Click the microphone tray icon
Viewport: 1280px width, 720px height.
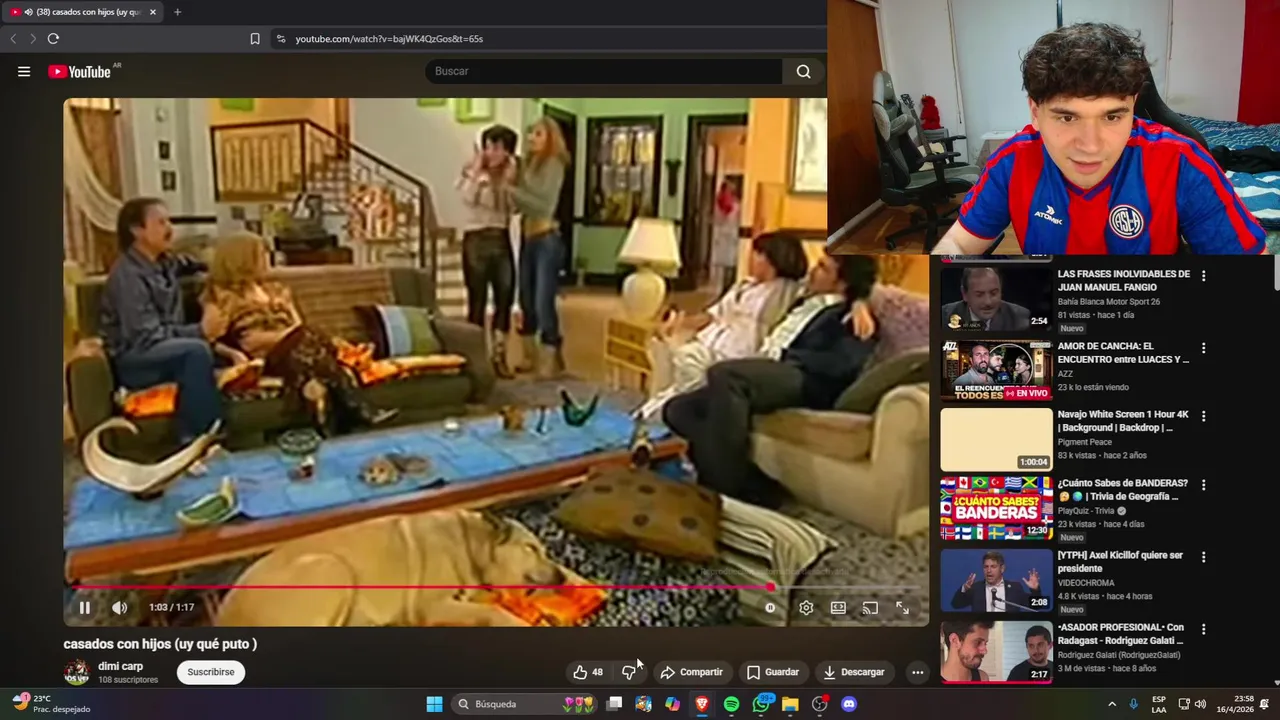point(1133,704)
